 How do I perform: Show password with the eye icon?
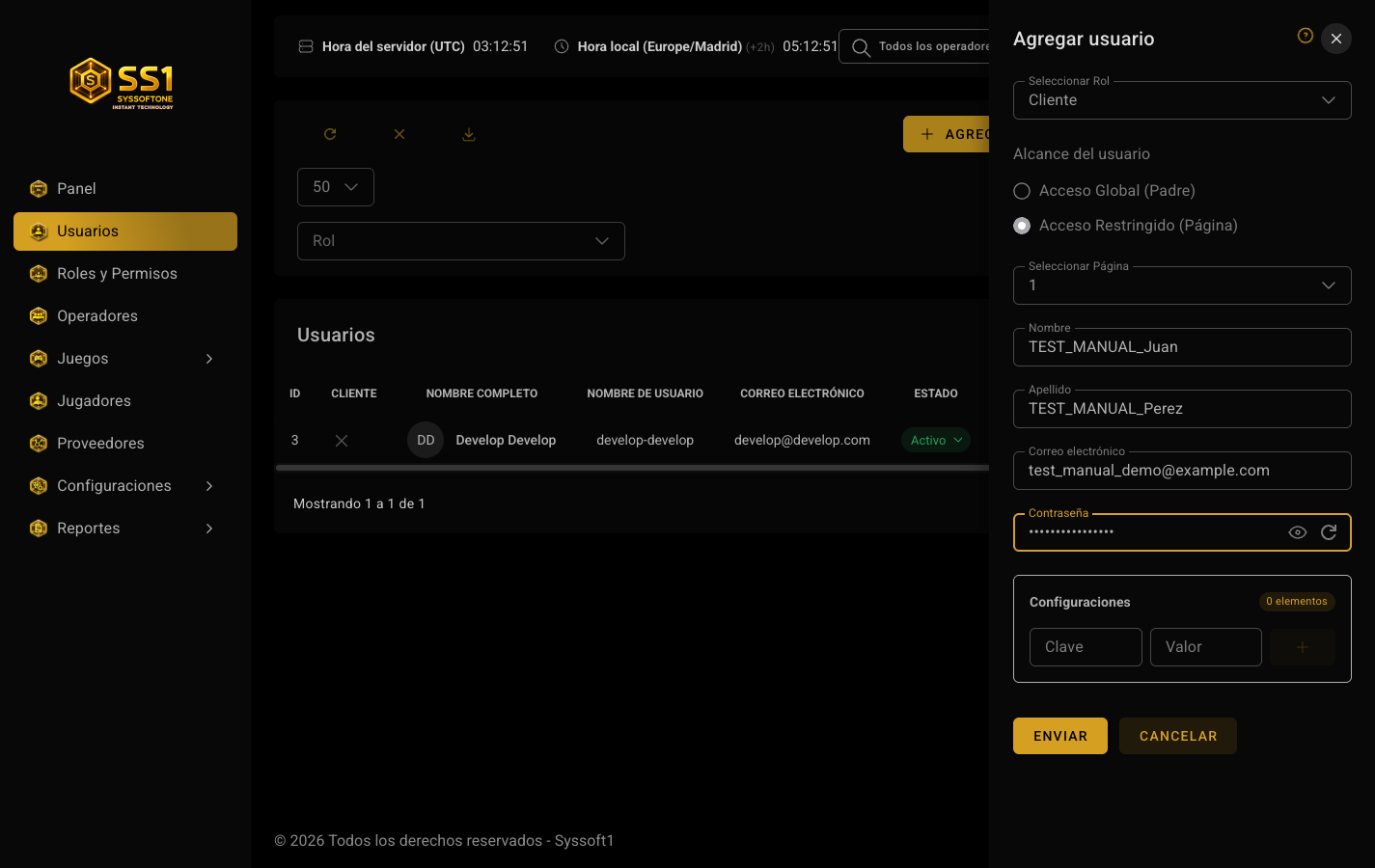pos(1298,532)
